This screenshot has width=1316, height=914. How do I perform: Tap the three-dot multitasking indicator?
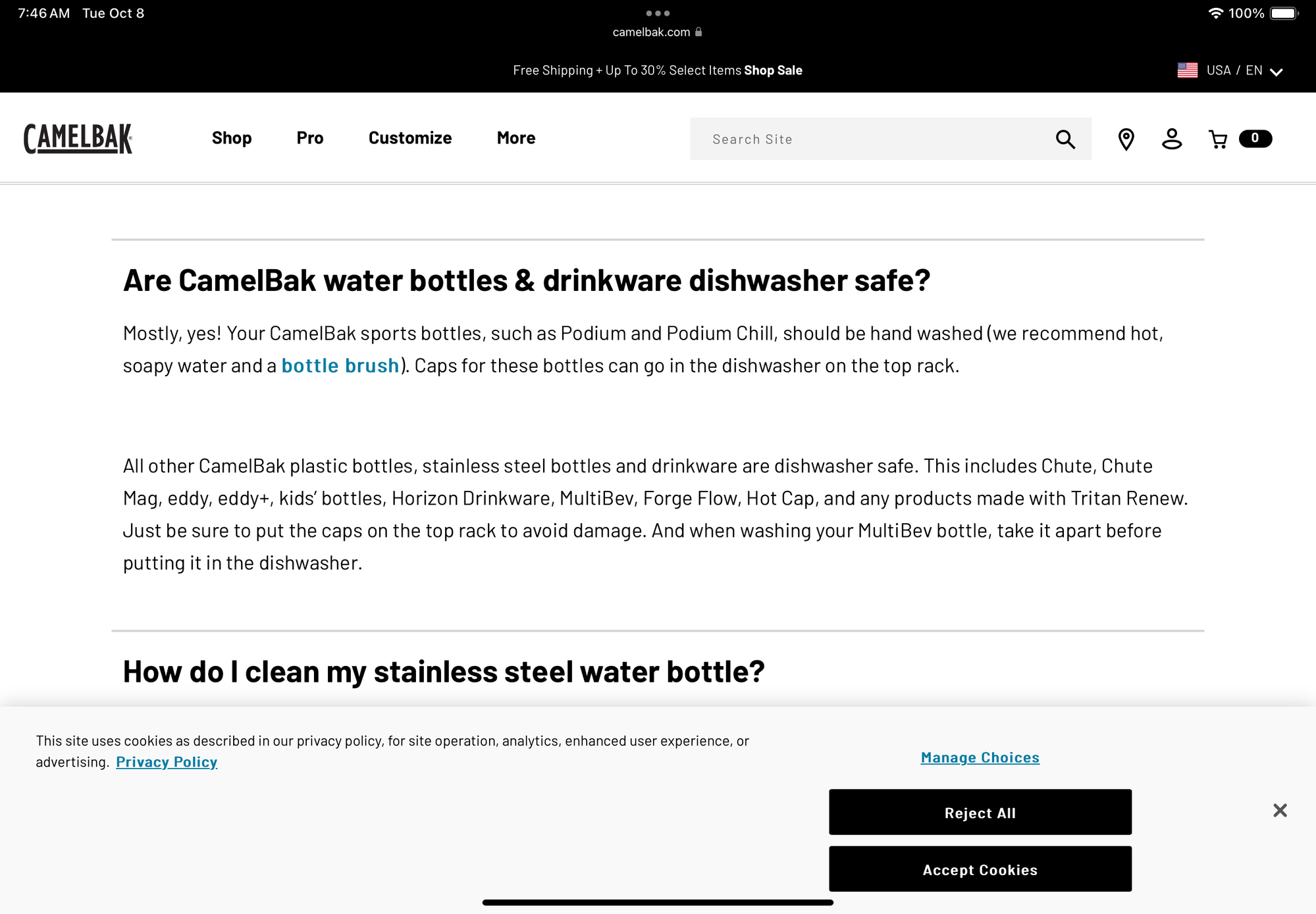coord(657,13)
